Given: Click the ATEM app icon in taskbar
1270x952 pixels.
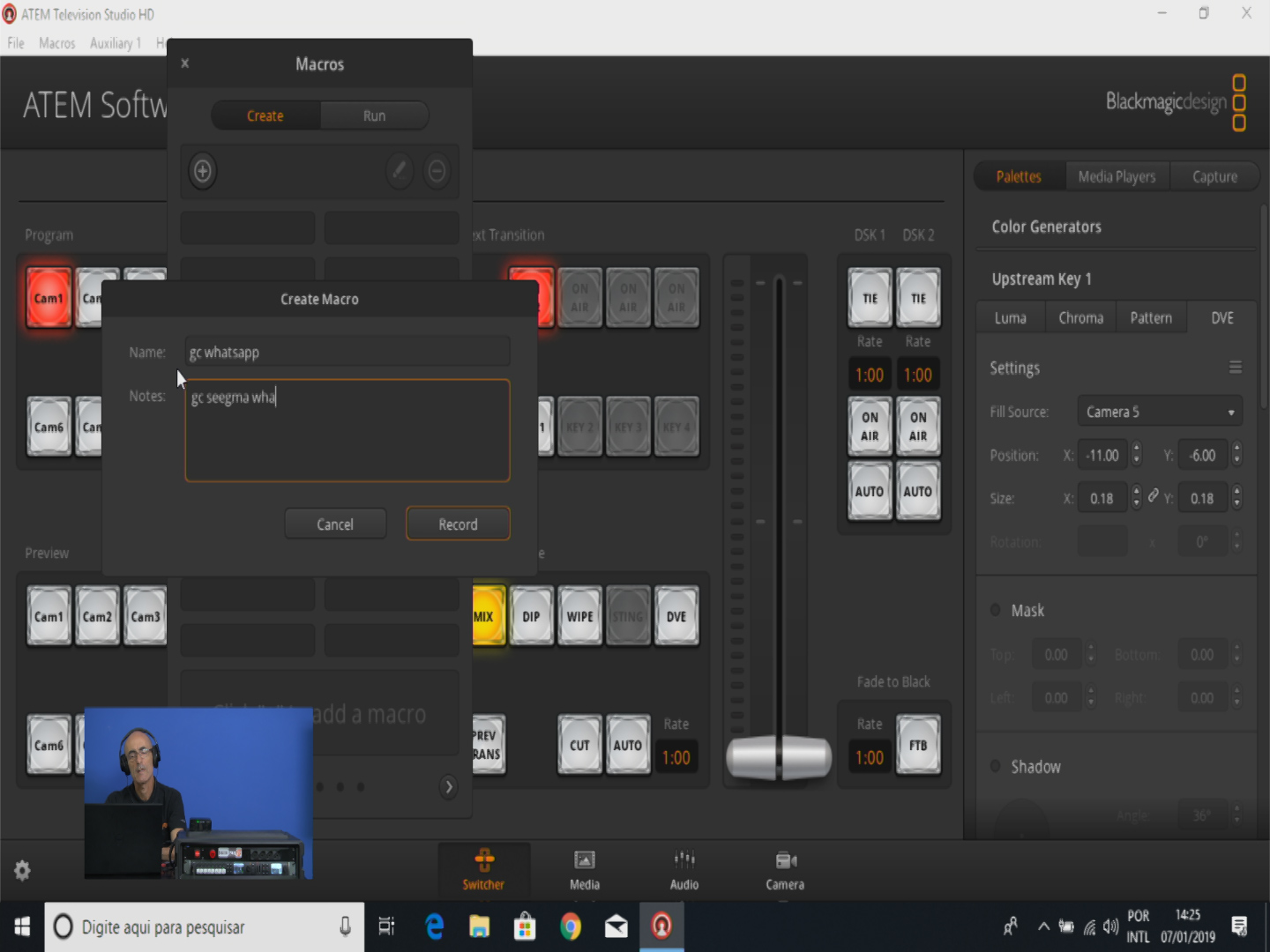Looking at the screenshot, I should [661, 926].
